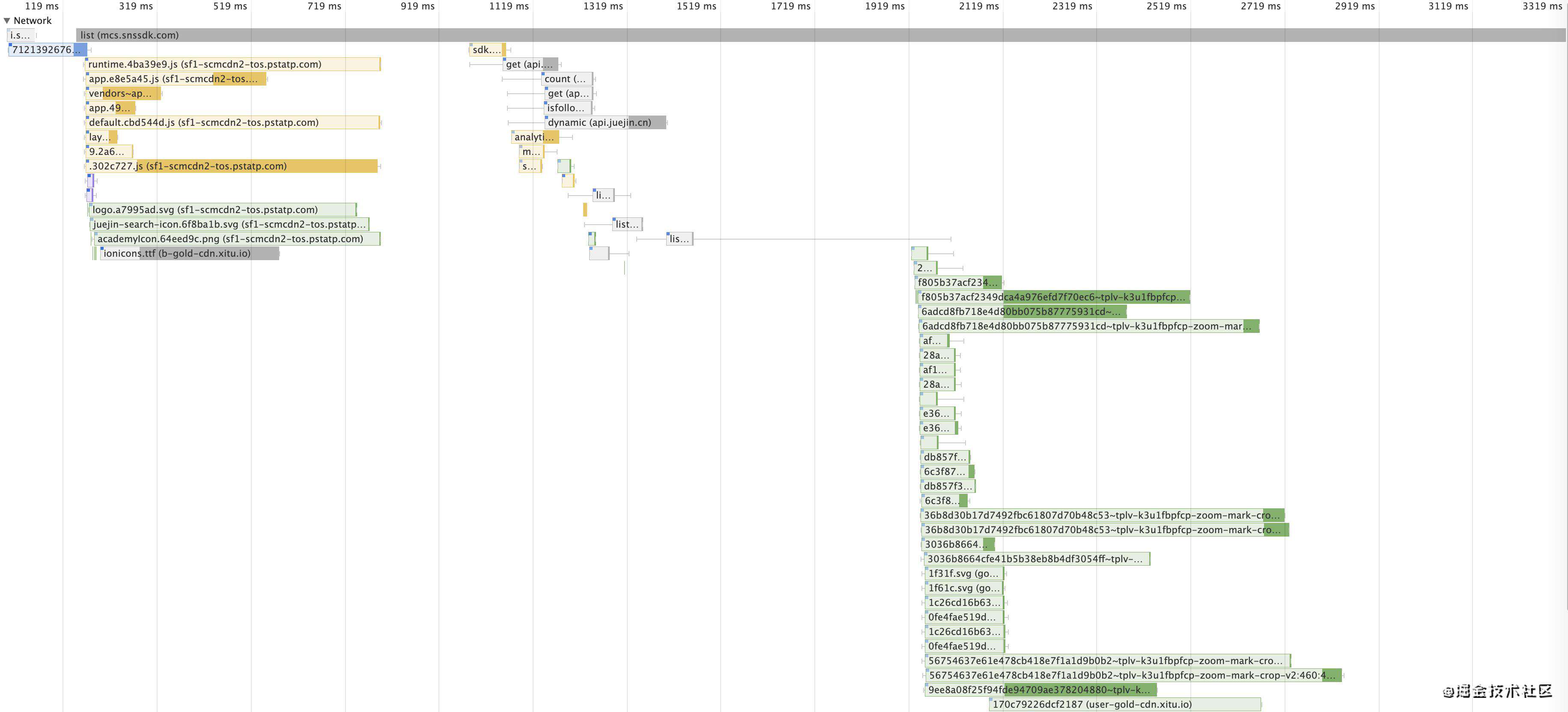
Task: Select the 6adcd8fb…zoom-mar… image request
Action: [x=1089, y=326]
